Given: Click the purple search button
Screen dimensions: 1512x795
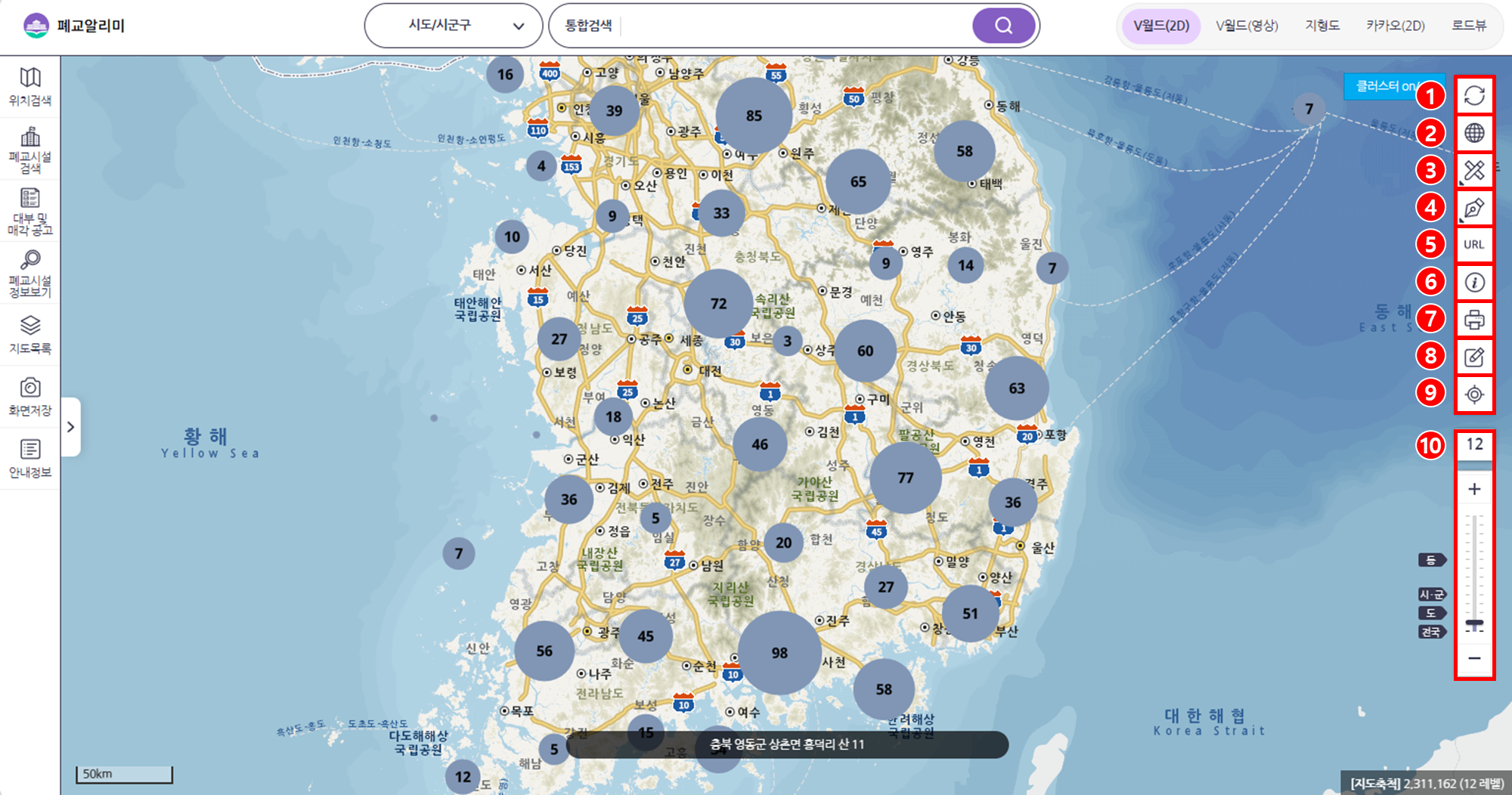Looking at the screenshot, I should tap(1003, 26).
